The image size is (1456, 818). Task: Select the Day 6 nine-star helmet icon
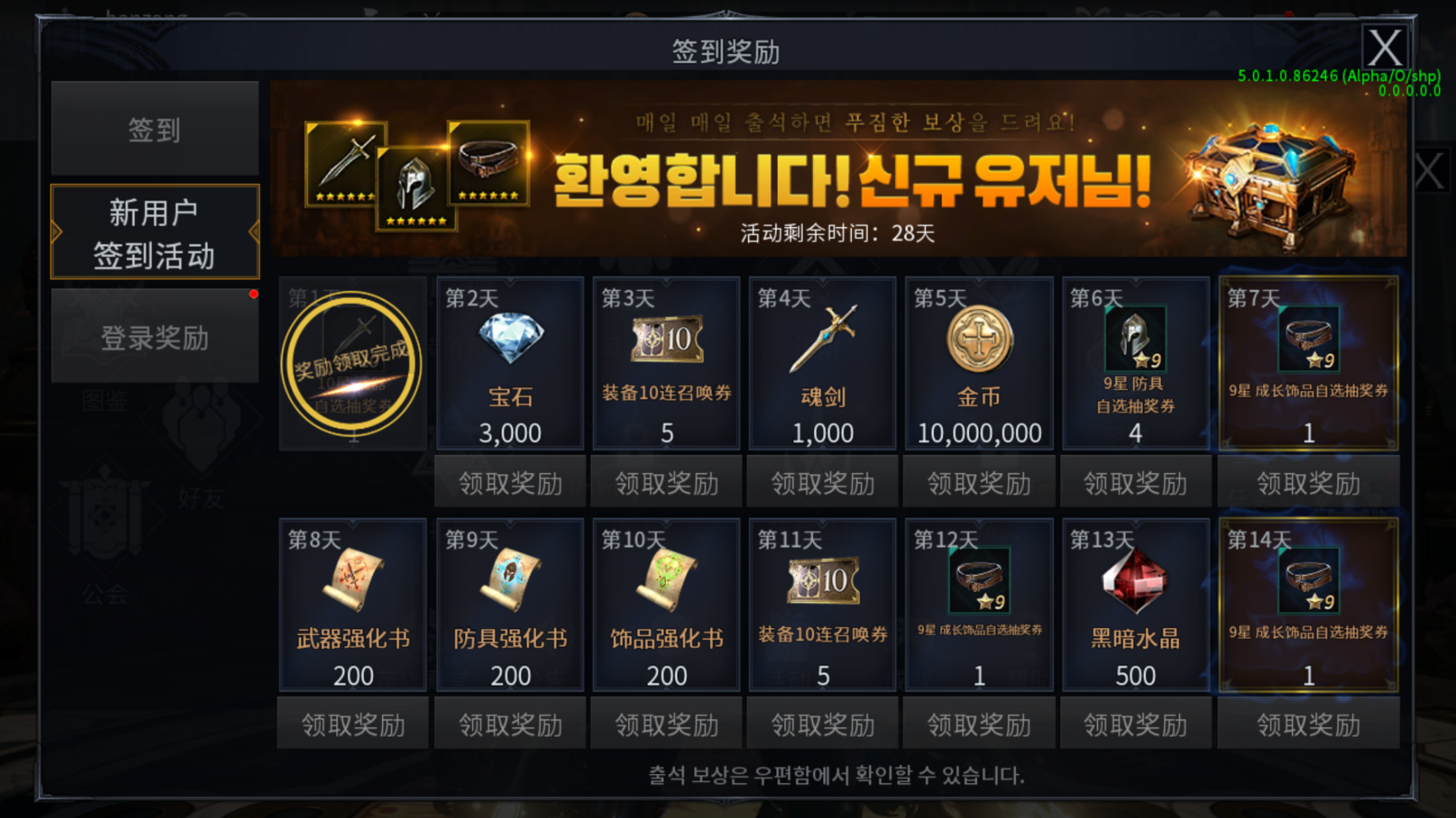tap(1135, 338)
